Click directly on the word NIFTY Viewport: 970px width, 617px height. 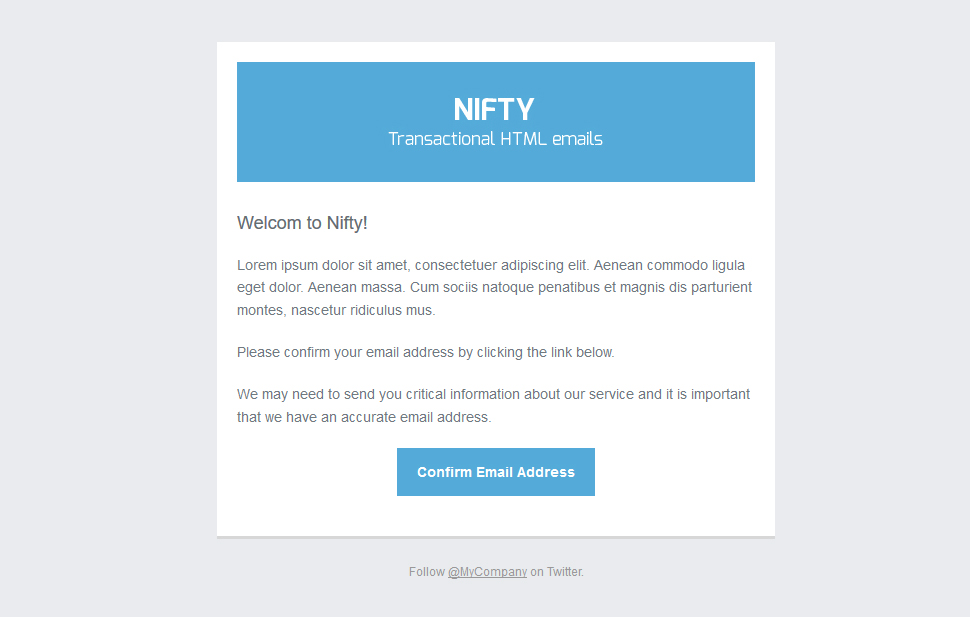tap(494, 109)
